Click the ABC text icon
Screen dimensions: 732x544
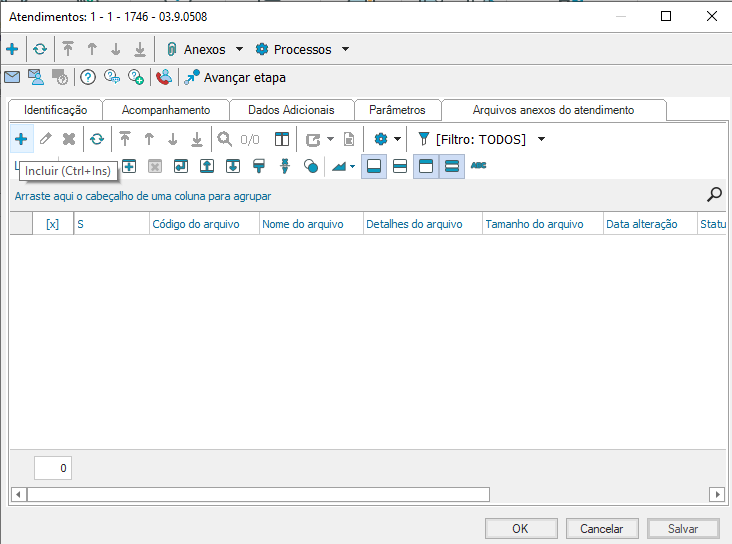coord(479,166)
